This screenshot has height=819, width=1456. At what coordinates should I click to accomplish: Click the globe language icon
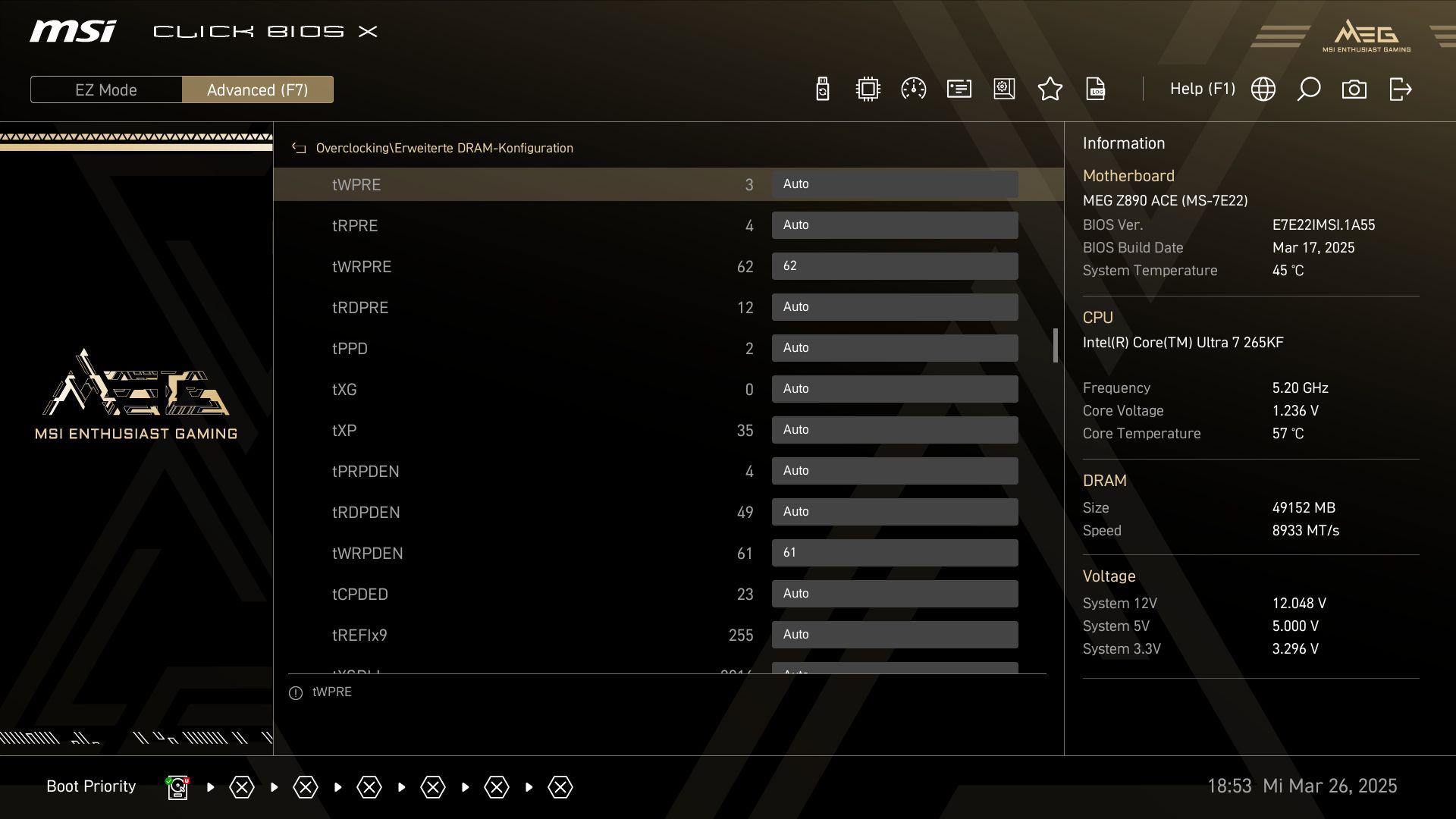(1263, 89)
